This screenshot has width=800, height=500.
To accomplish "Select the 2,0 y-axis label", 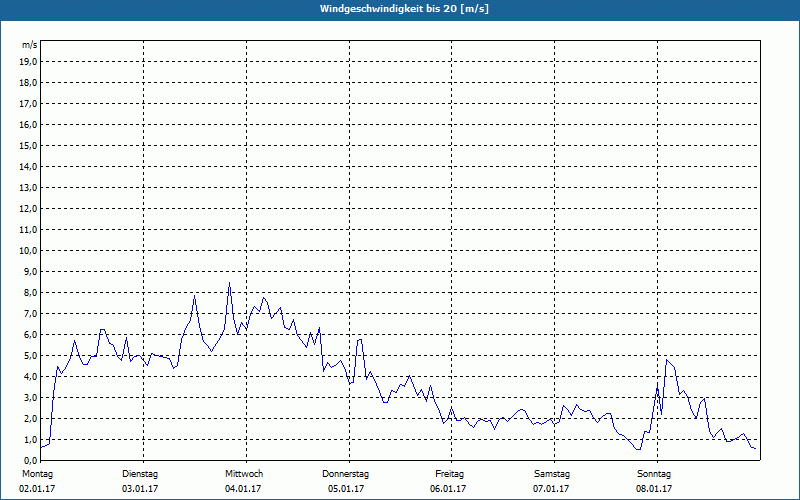I will coord(31,418).
